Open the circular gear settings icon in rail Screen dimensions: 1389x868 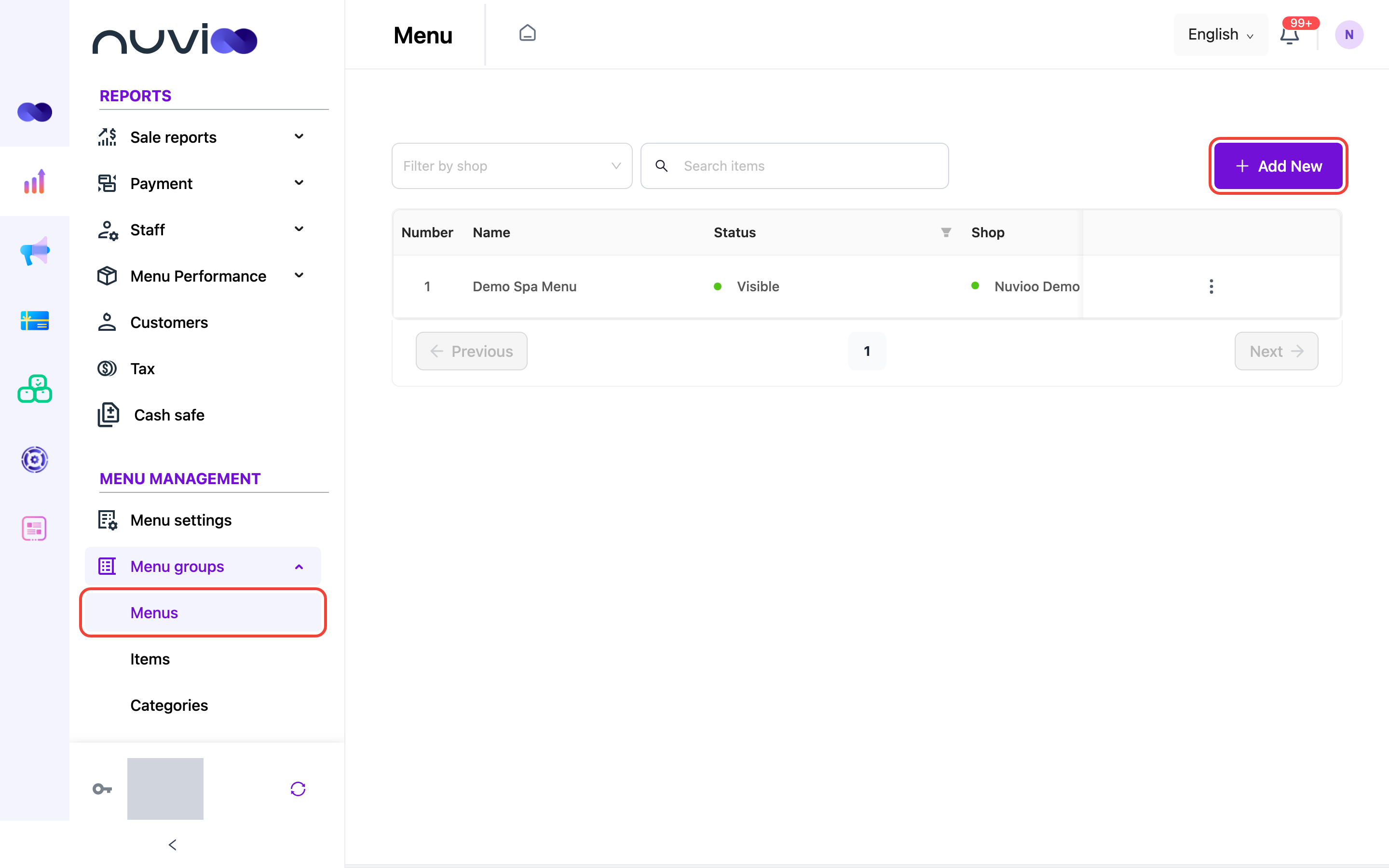click(34, 459)
